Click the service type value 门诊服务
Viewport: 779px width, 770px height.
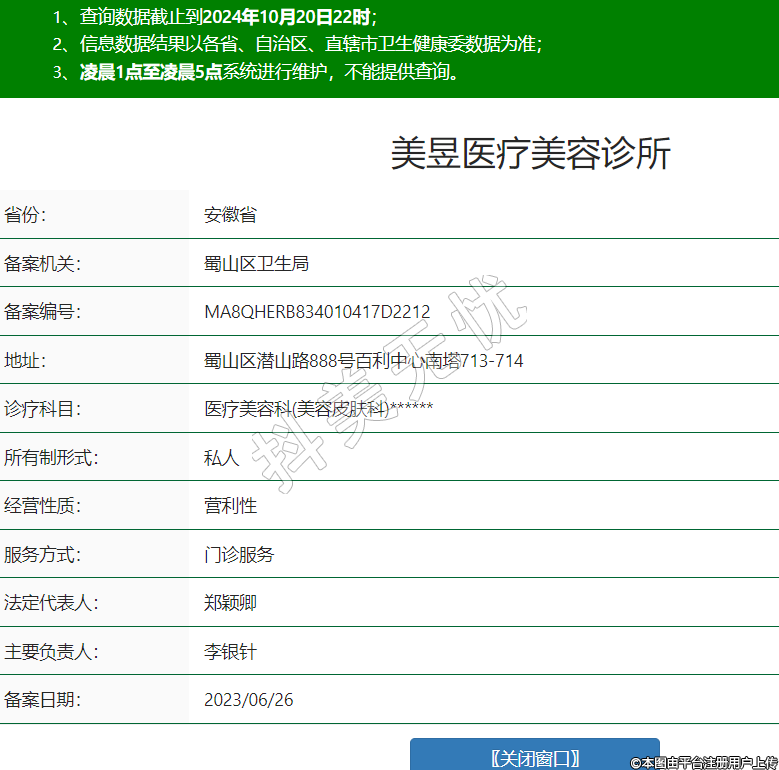coord(239,555)
